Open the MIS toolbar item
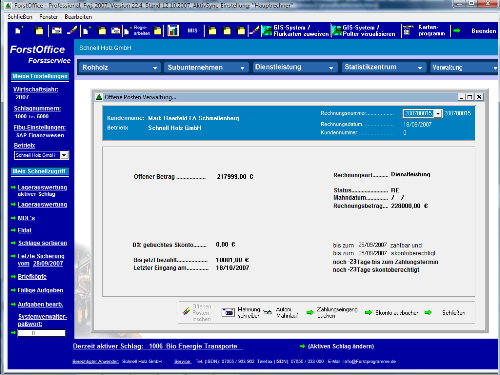The height and width of the screenshot is (375, 500). click(x=192, y=31)
